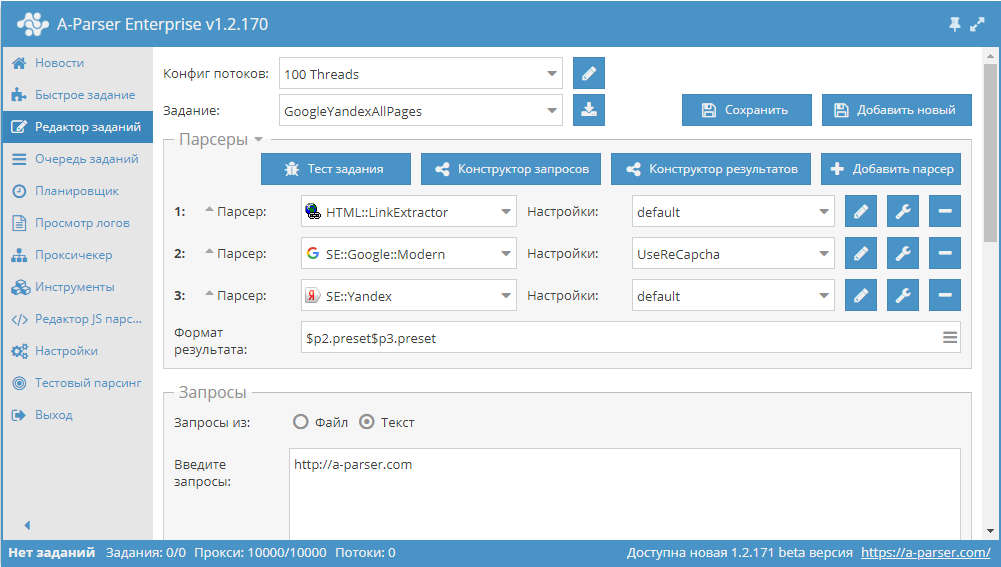Click the vertical scrollbar thumb
Image resolution: width=1001 pixels, height=567 pixels.
[x=990, y=153]
